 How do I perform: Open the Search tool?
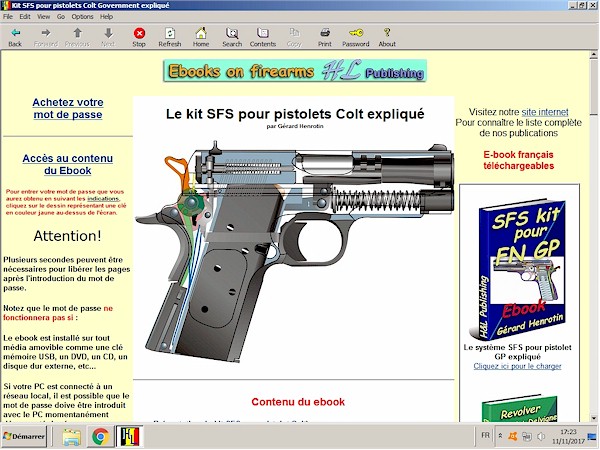232,37
